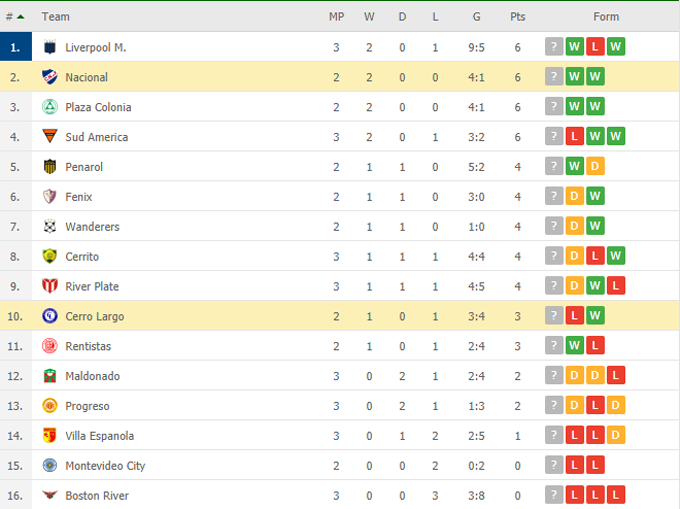Open the Wanderers team link

point(92,227)
